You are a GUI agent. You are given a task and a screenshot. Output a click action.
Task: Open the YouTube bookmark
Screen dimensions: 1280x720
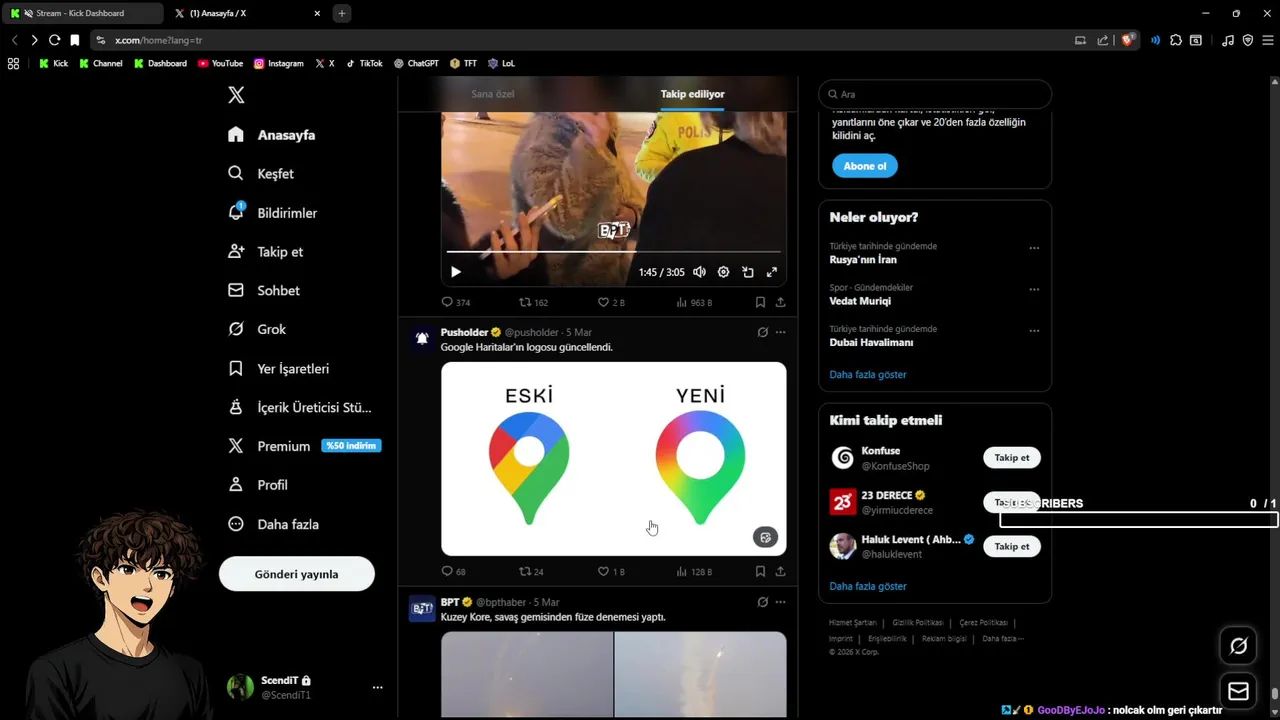220,63
